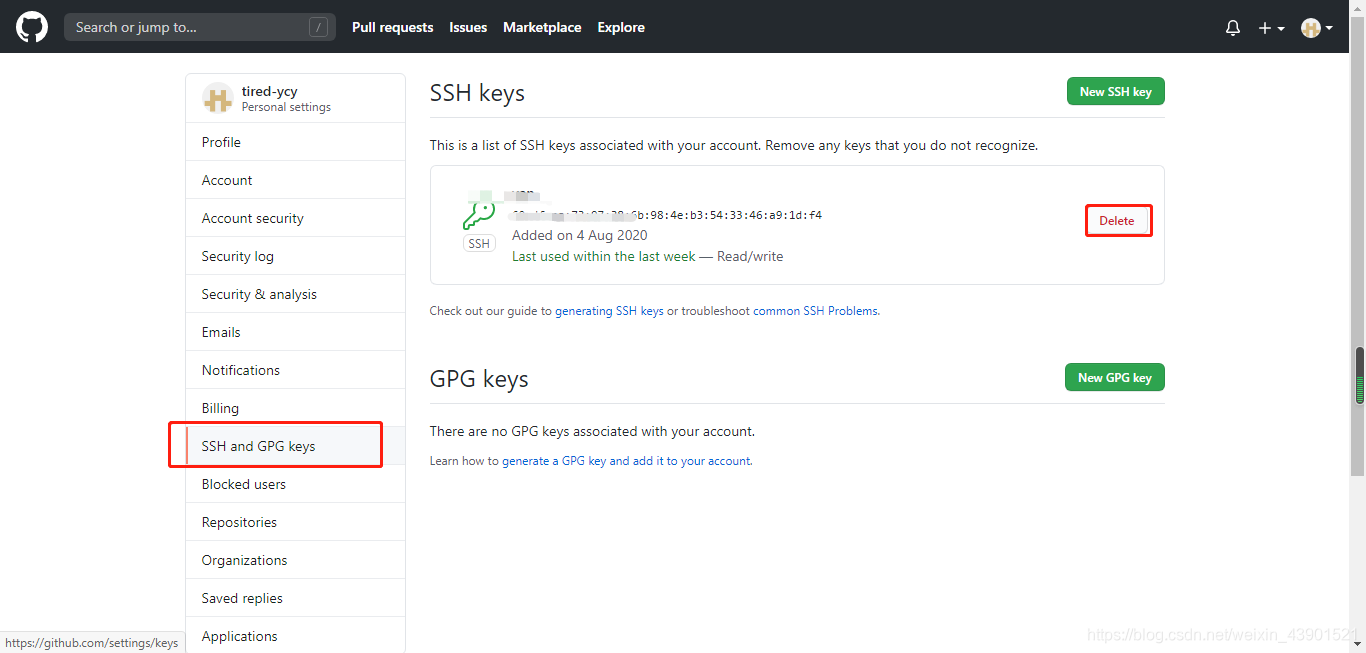Click the GitHub Octocat logo
The width and height of the screenshot is (1366, 653).
32,27
